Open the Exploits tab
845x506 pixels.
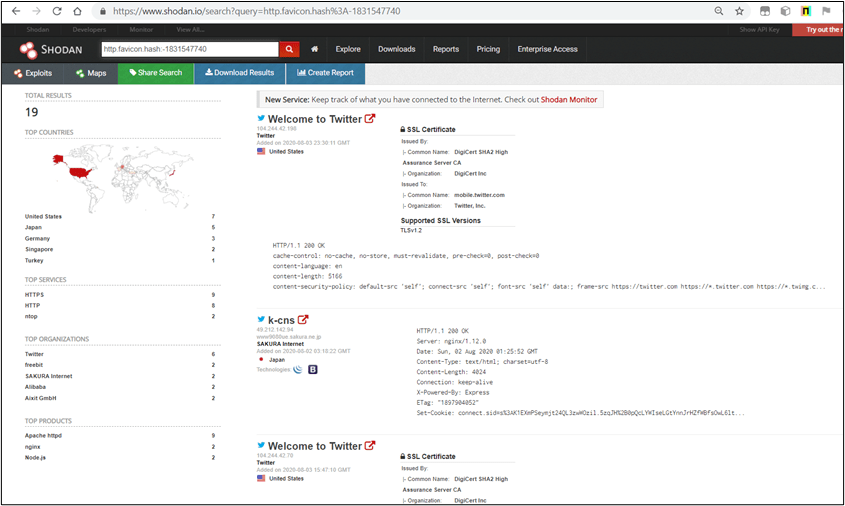tap(33, 73)
